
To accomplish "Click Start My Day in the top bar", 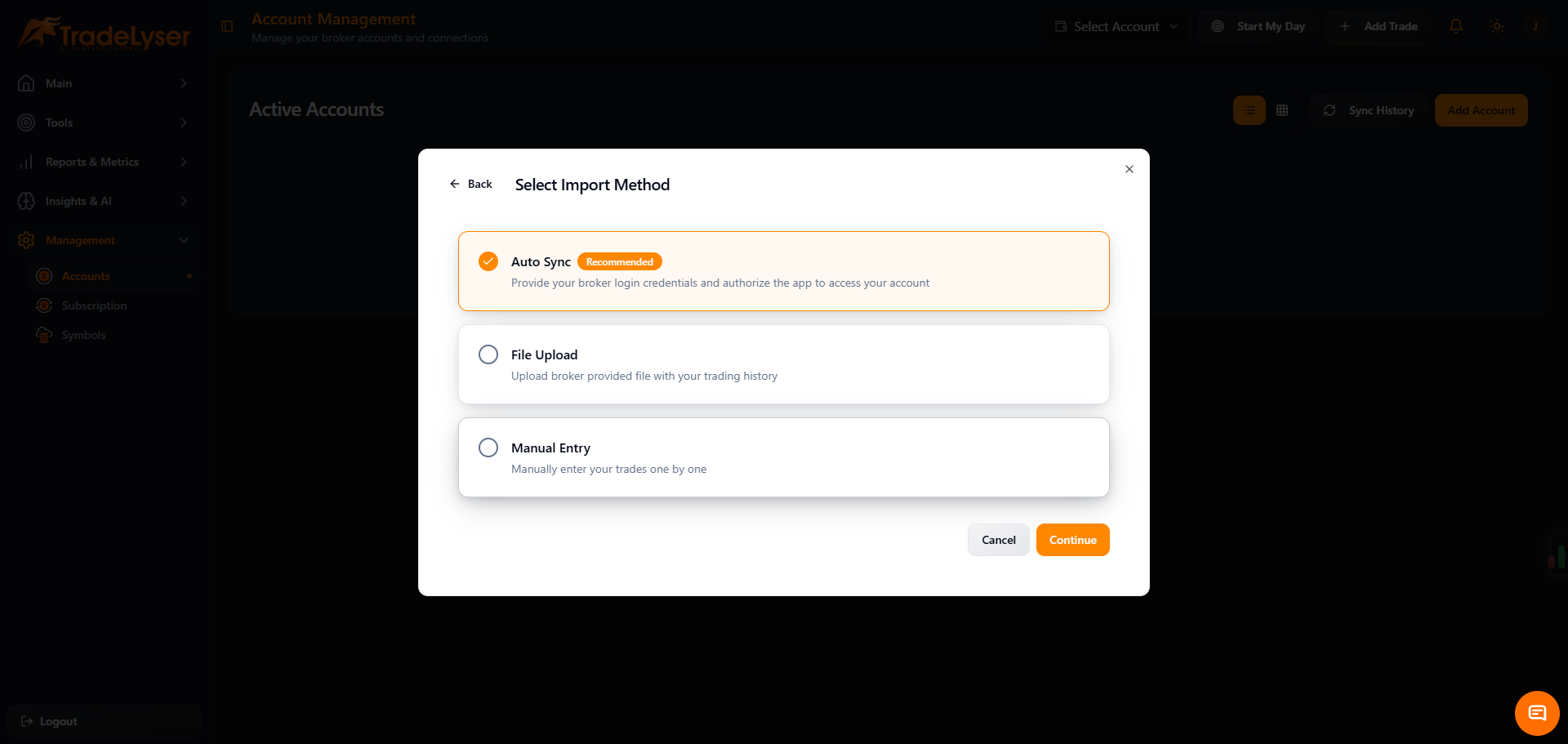I will 1259,26.
